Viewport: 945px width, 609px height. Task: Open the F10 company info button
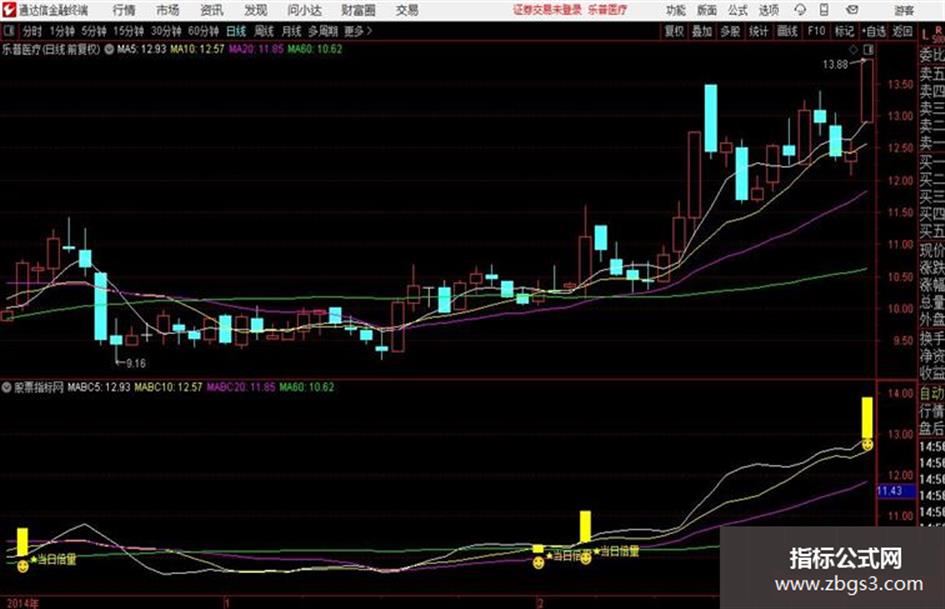point(816,31)
